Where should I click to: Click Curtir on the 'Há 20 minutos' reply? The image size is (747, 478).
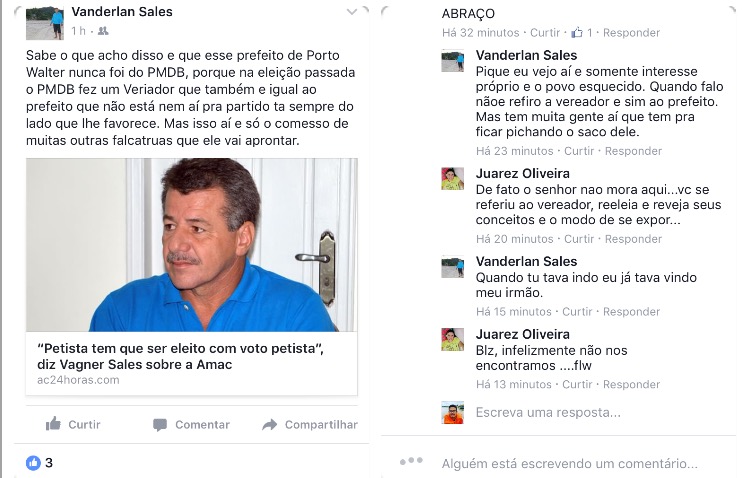pos(579,239)
